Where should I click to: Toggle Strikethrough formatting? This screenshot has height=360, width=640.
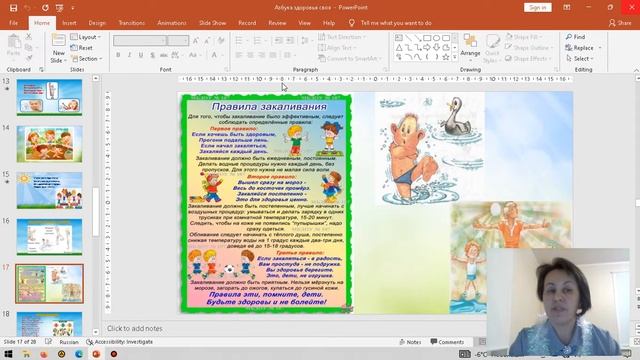164,55
